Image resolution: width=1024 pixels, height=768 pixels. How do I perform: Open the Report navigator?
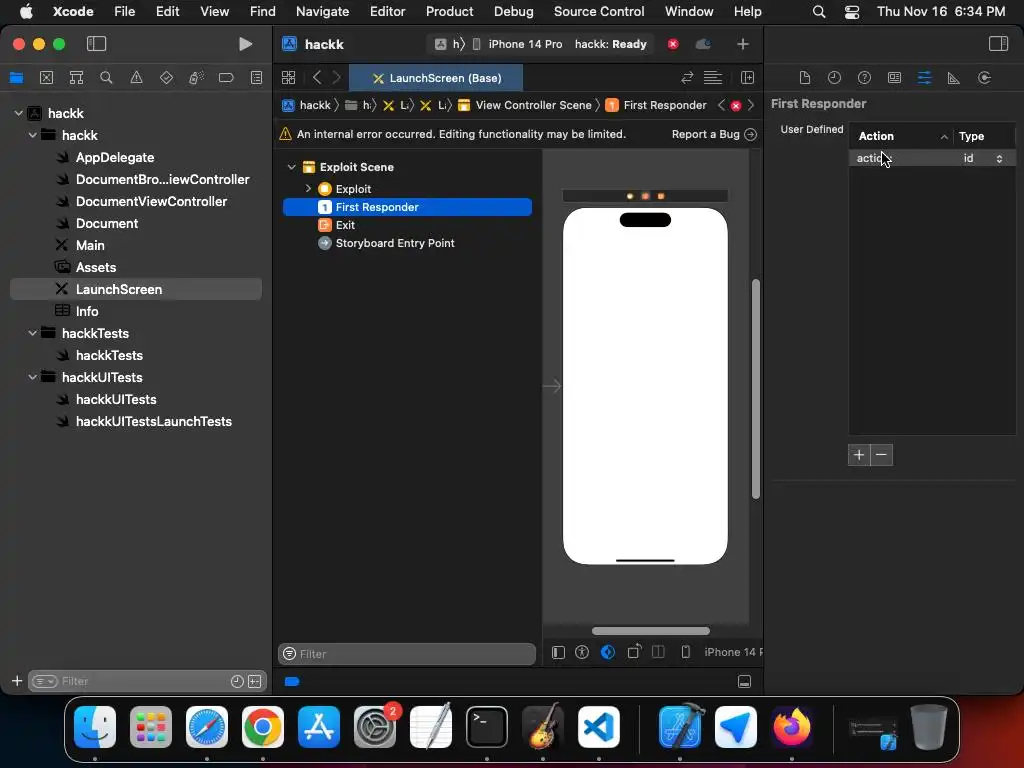click(257, 78)
